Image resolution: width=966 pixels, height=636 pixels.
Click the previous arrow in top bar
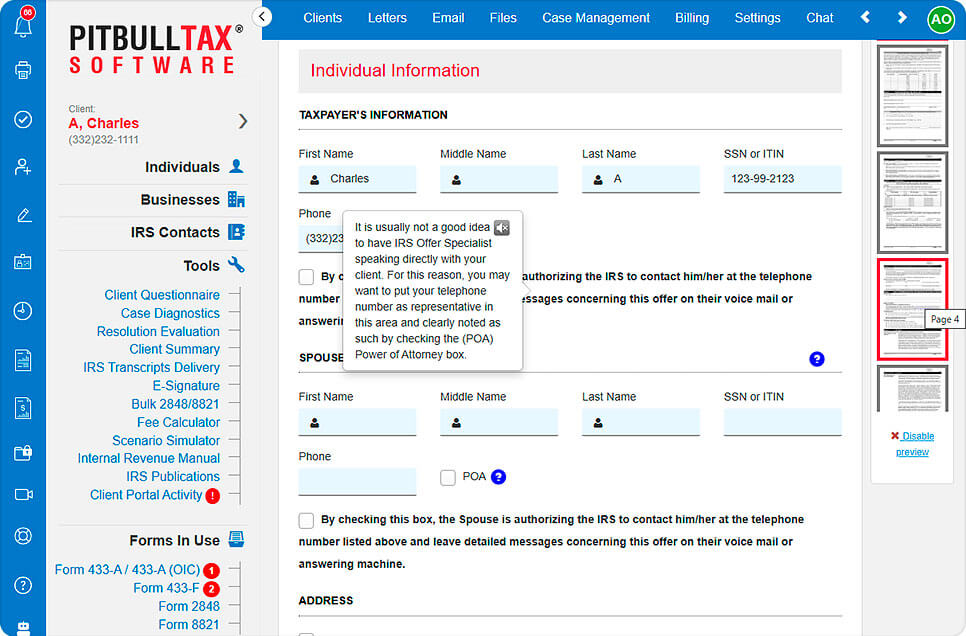[x=866, y=17]
